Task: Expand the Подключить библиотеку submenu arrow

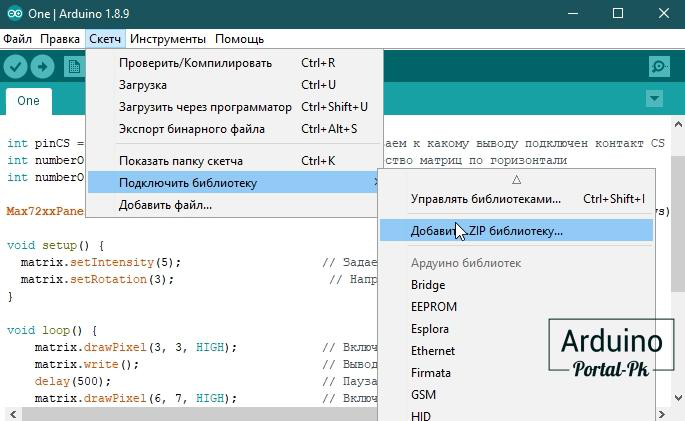Action: coord(375,183)
